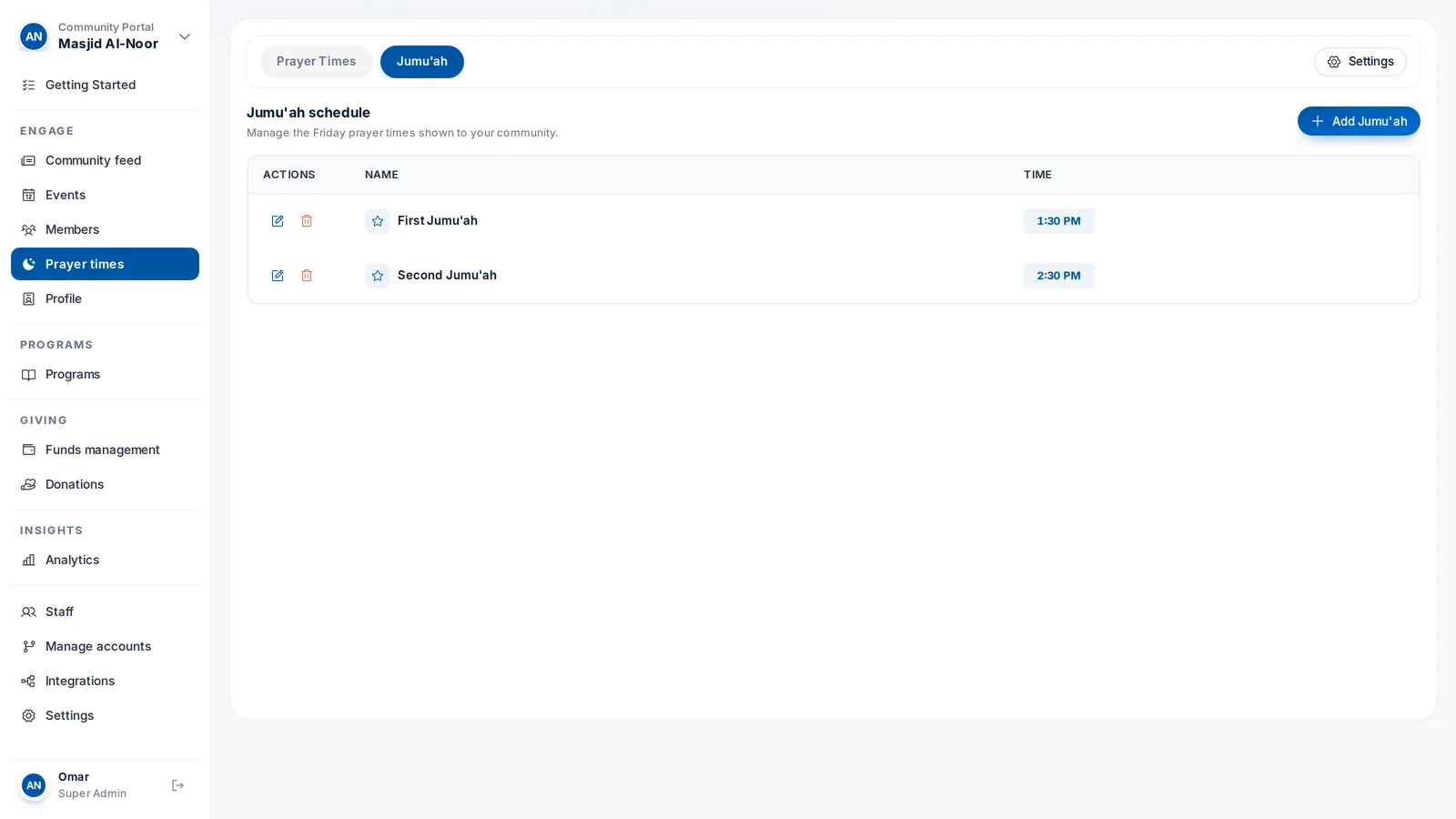Delete the First Jumu'ah entry
This screenshot has width=1456, height=819.
(x=307, y=221)
